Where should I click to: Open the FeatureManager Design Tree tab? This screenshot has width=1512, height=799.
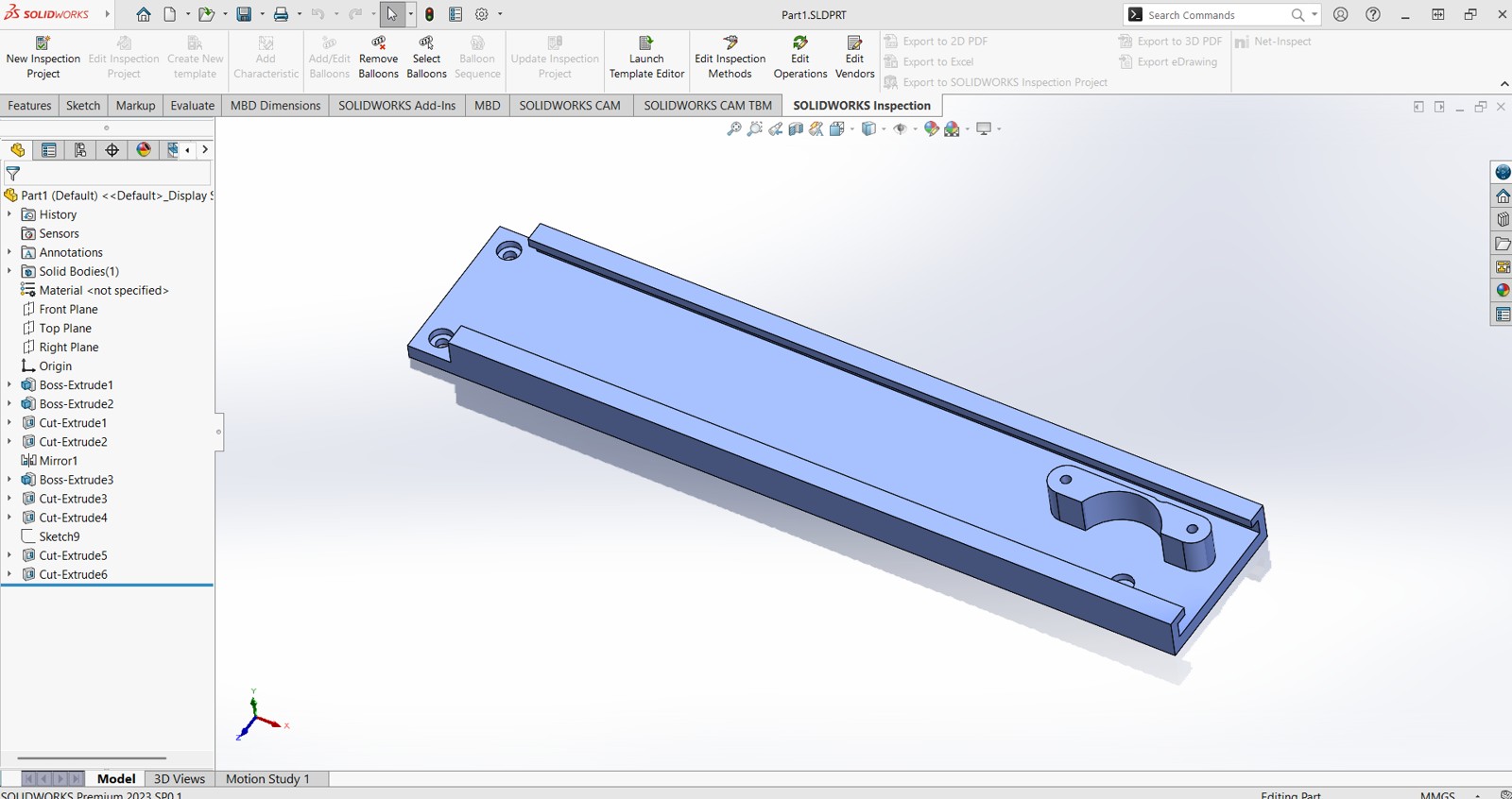[17, 149]
